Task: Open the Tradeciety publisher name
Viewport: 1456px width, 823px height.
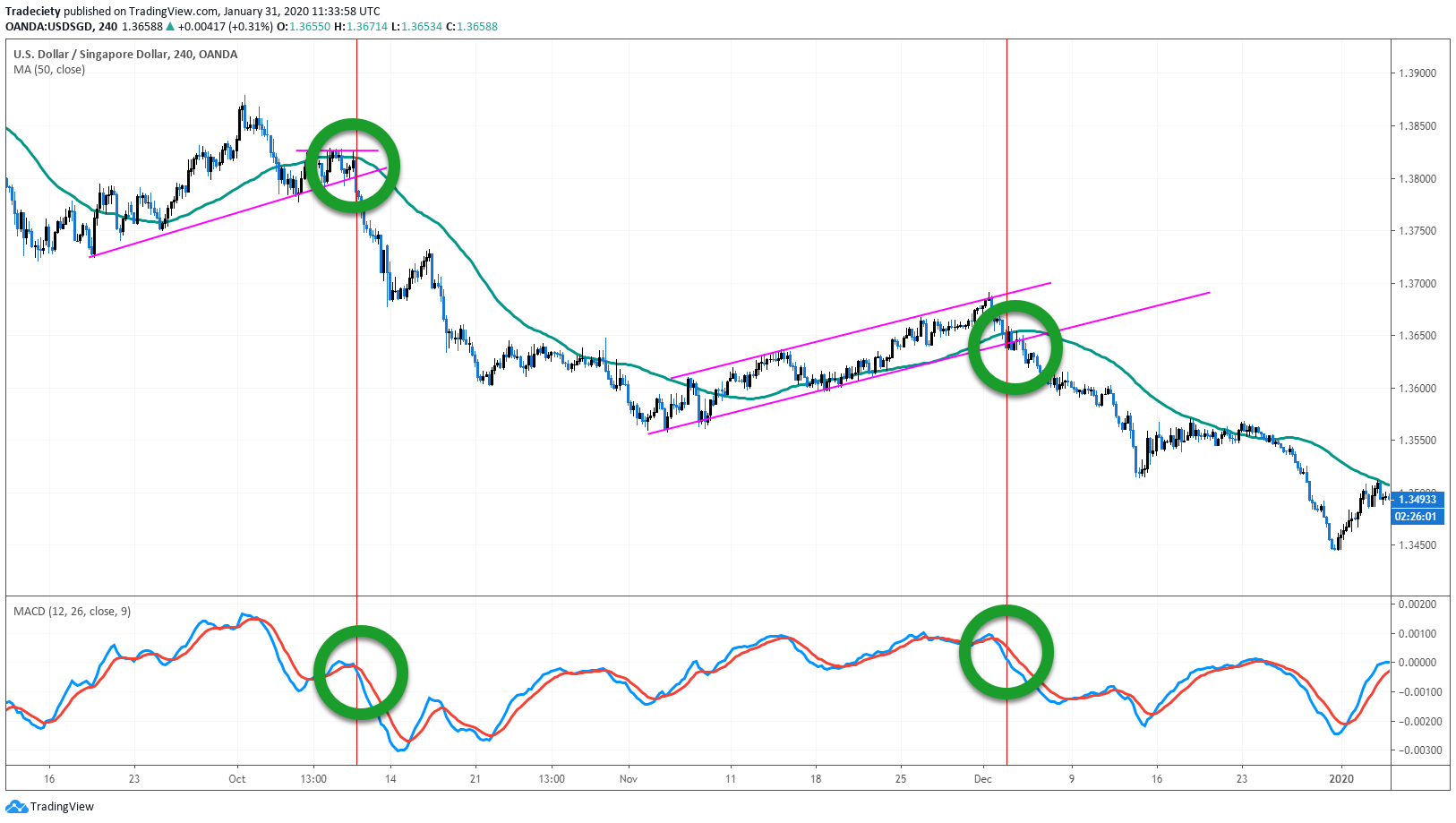Action: (33, 12)
